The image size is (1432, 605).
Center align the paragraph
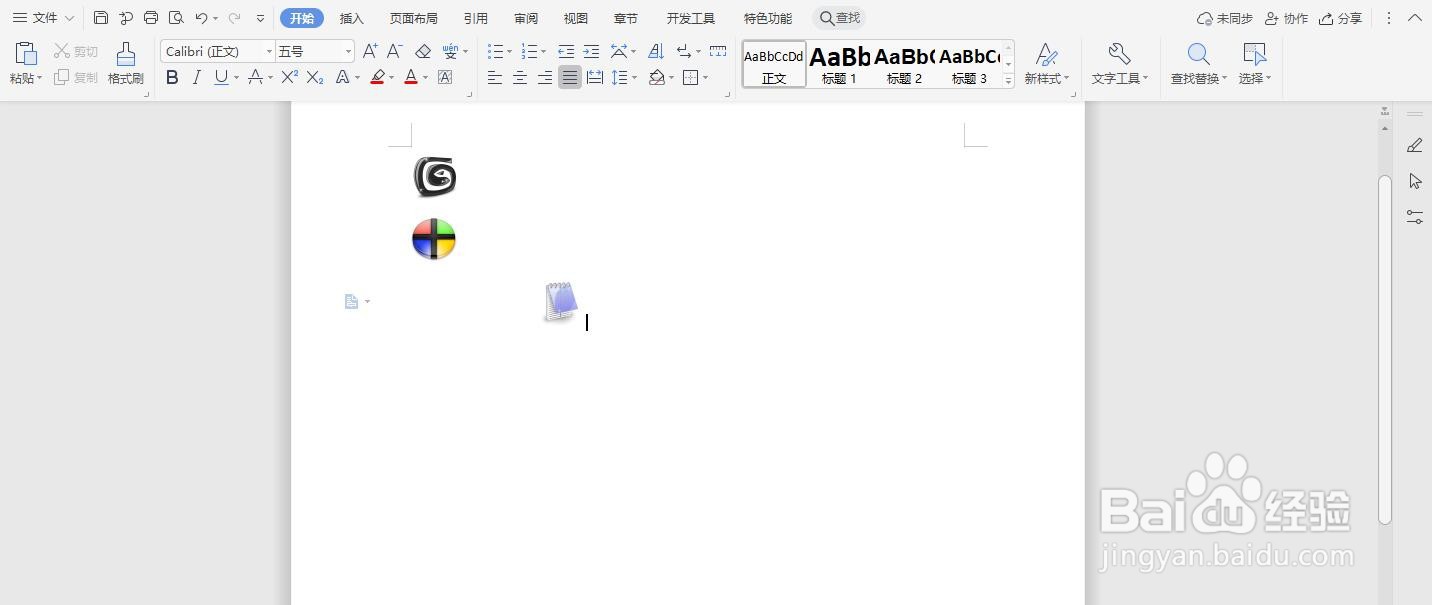tap(520, 77)
